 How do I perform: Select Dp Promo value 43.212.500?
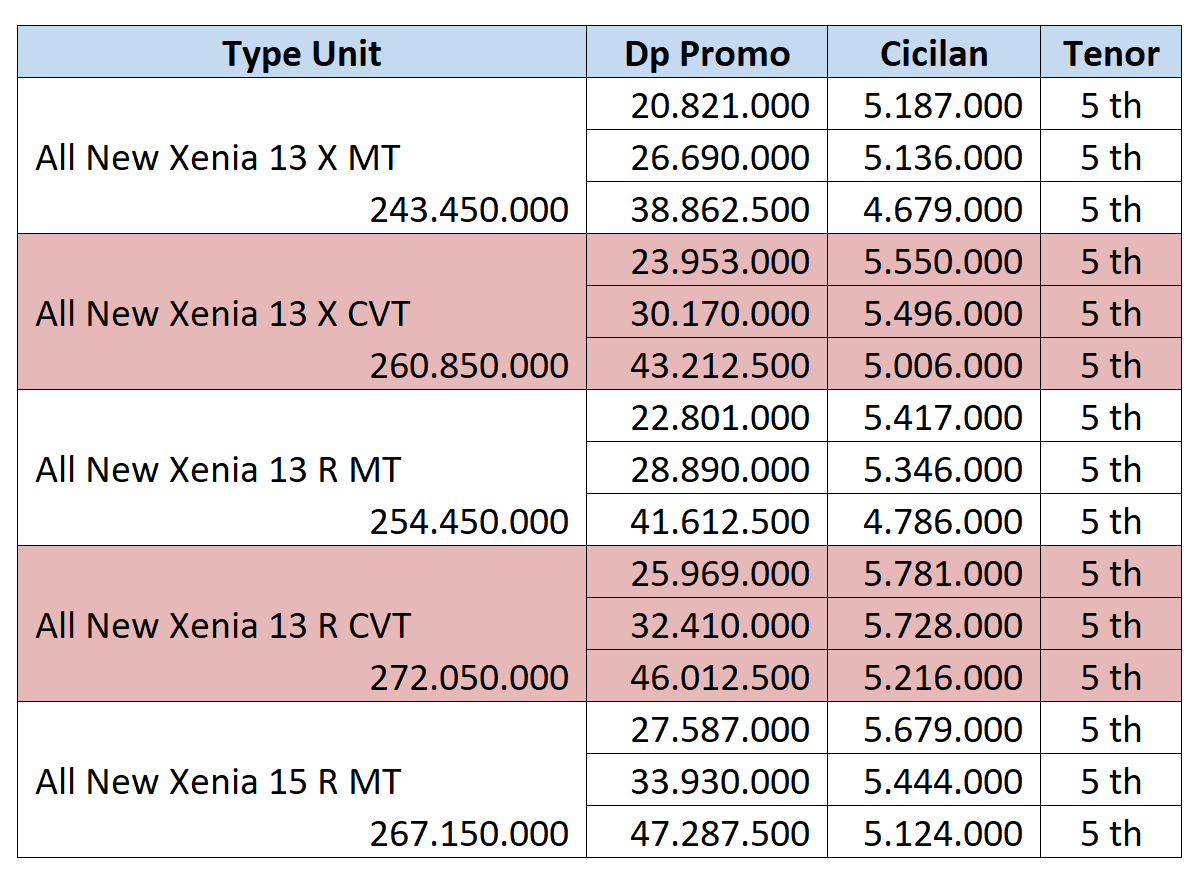pos(719,366)
